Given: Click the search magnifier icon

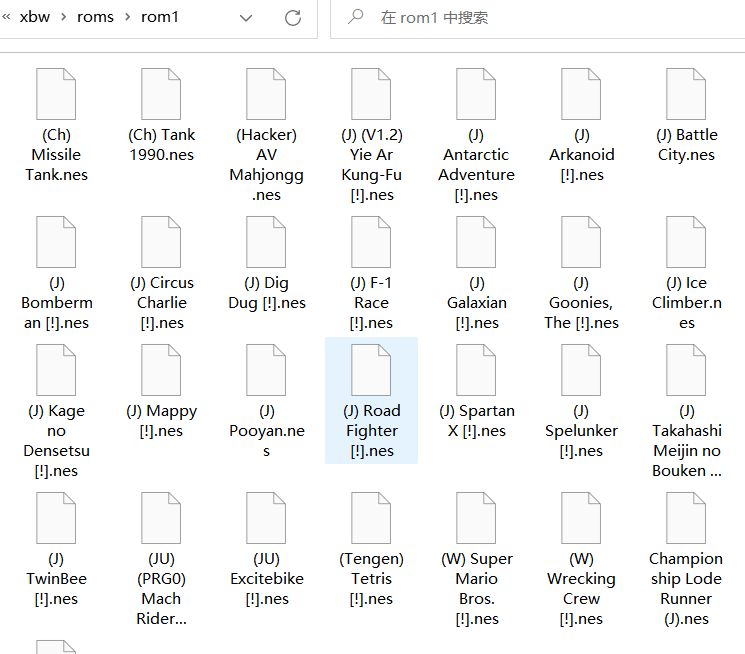Looking at the screenshot, I should click(355, 17).
